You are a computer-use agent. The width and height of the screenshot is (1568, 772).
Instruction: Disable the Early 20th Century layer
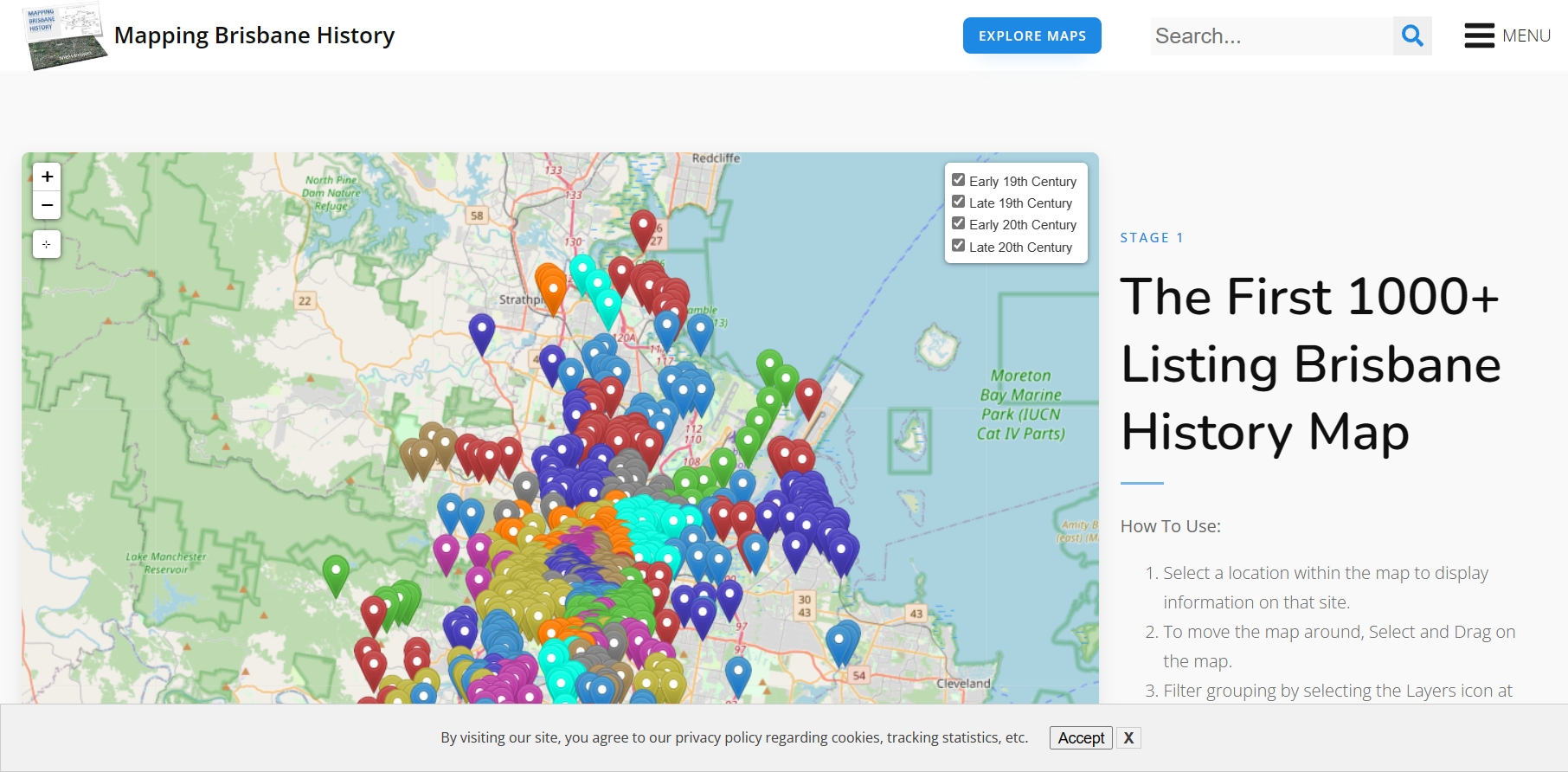click(958, 223)
